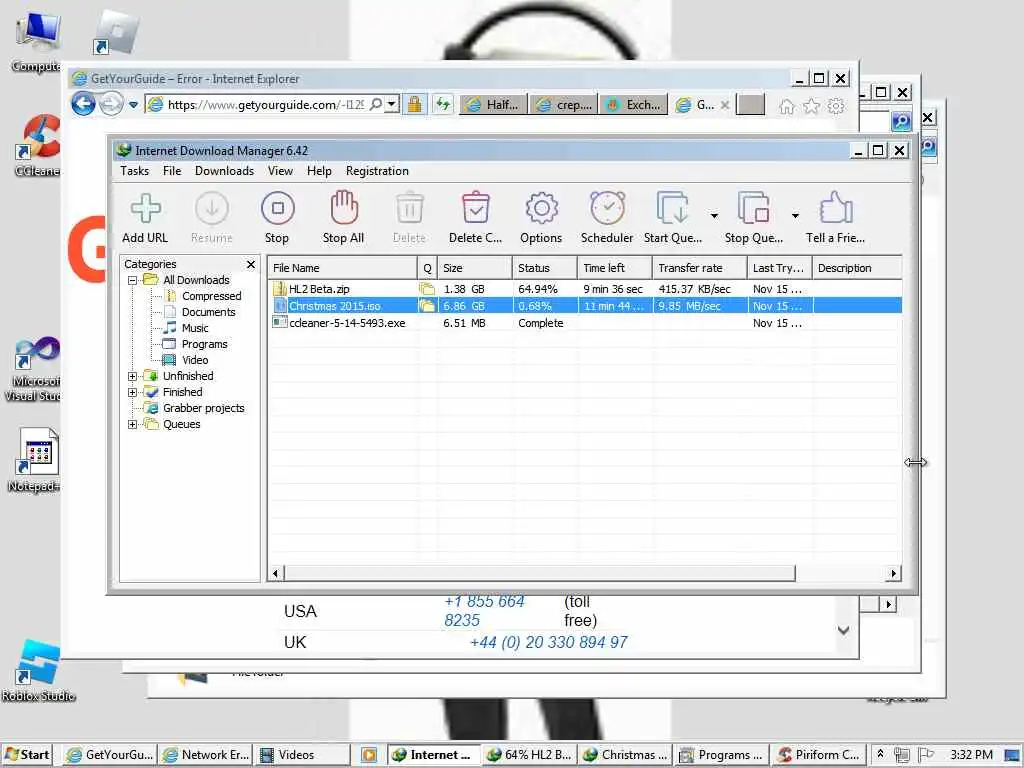The image size is (1024, 768).
Task: Click Internet Explorer back button
Action: [84, 104]
